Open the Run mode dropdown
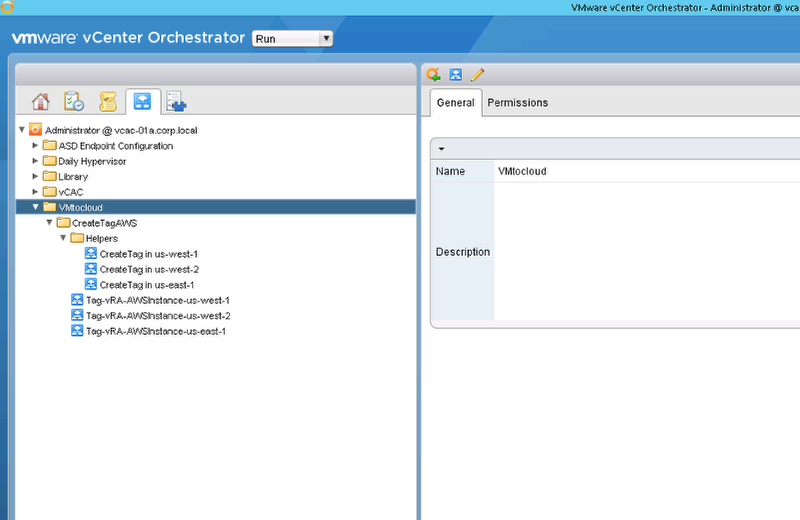Image resolution: width=800 pixels, height=520 pixels. coord(292,39)
